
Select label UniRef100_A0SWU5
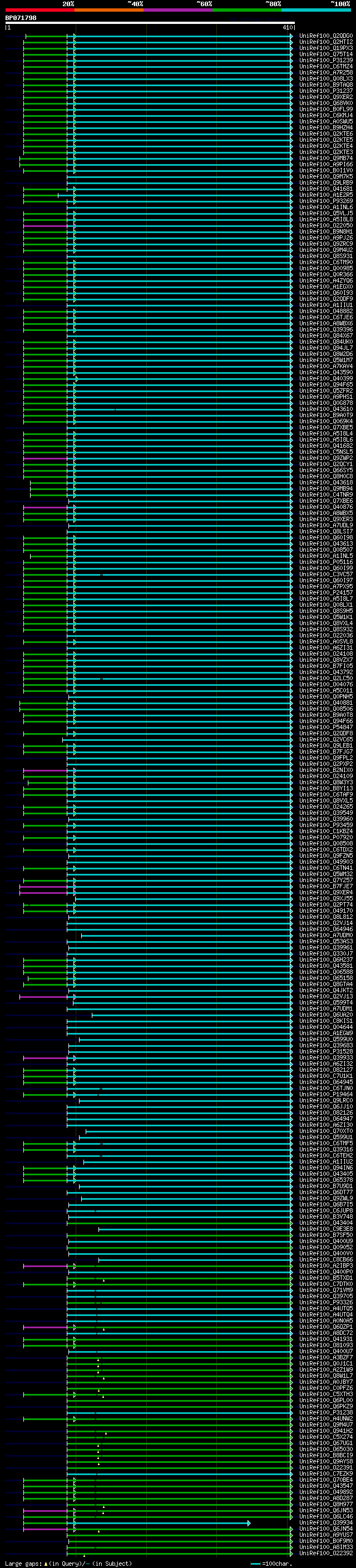[x=326, y=121]
